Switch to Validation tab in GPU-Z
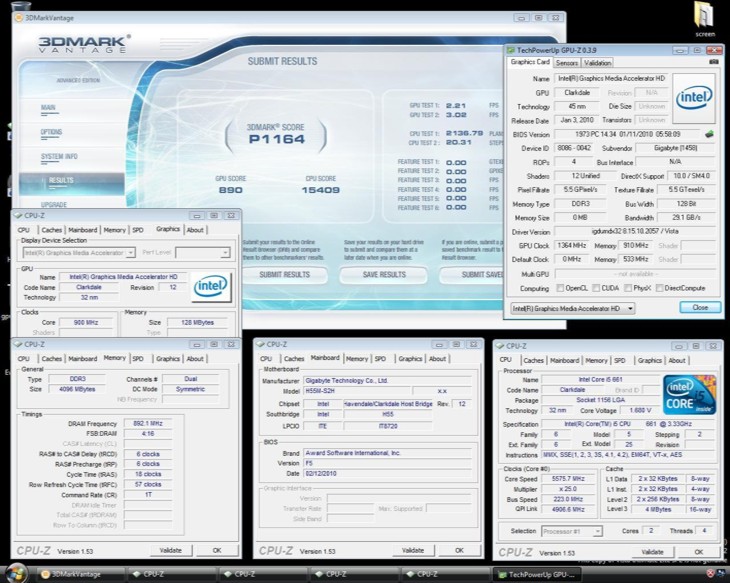730x583 pixels. [597, 63]
